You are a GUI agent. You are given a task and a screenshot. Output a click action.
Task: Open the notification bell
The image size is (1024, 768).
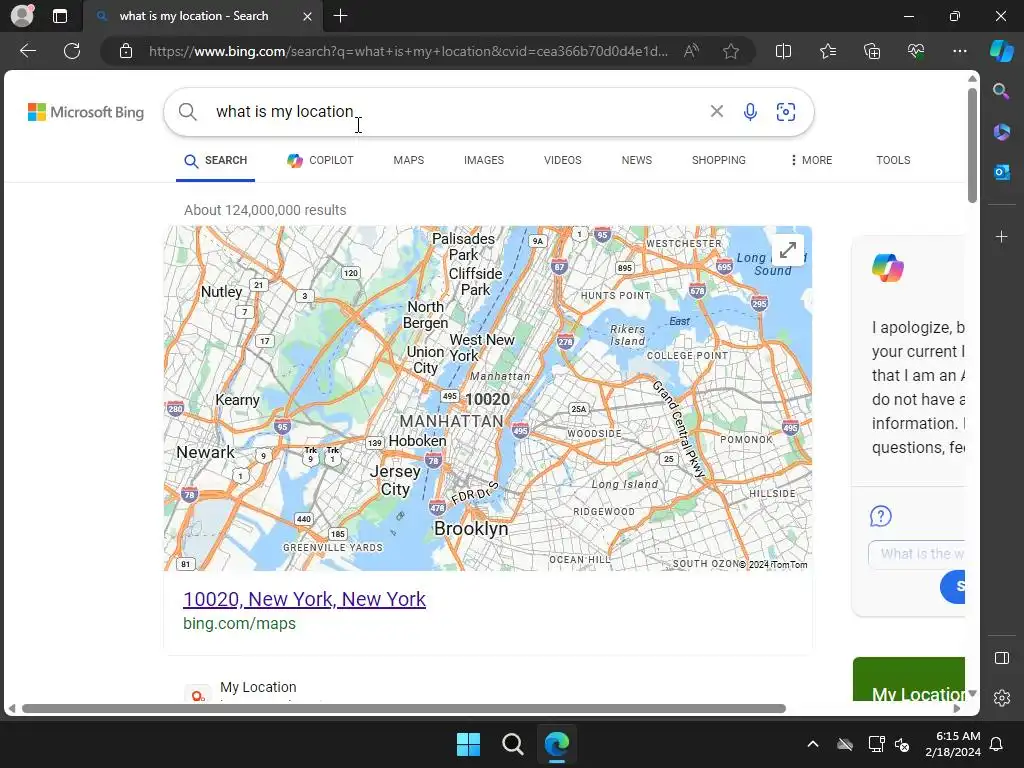[x=997, y=744]
